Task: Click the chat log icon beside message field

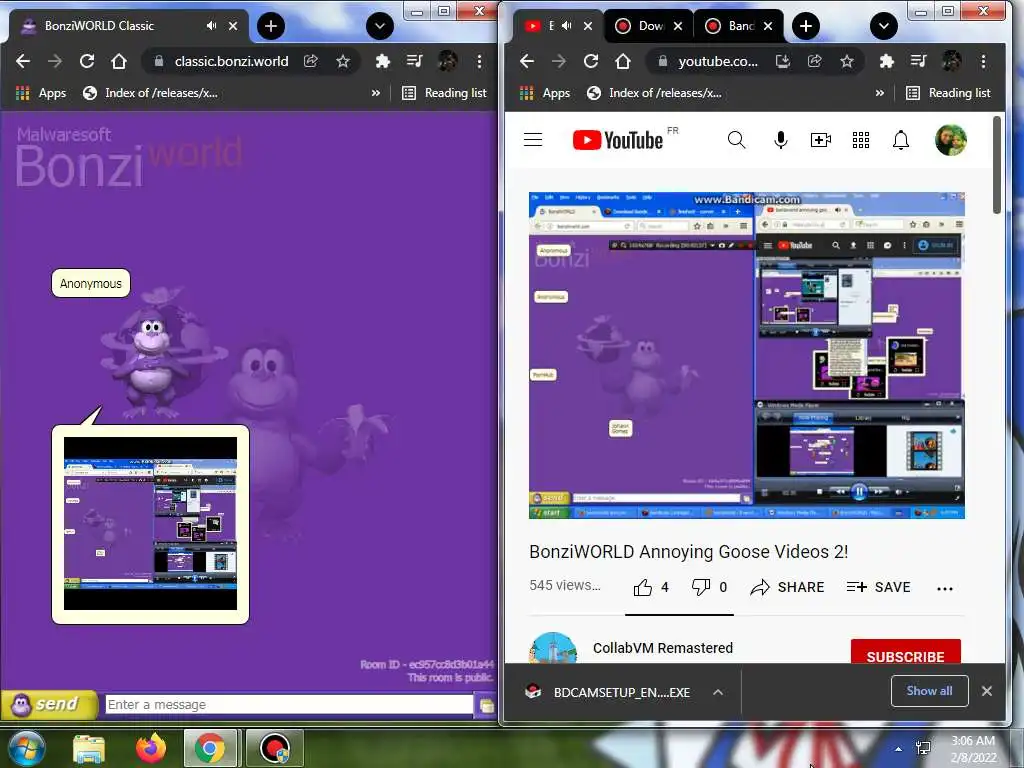Action: [486, 705]
